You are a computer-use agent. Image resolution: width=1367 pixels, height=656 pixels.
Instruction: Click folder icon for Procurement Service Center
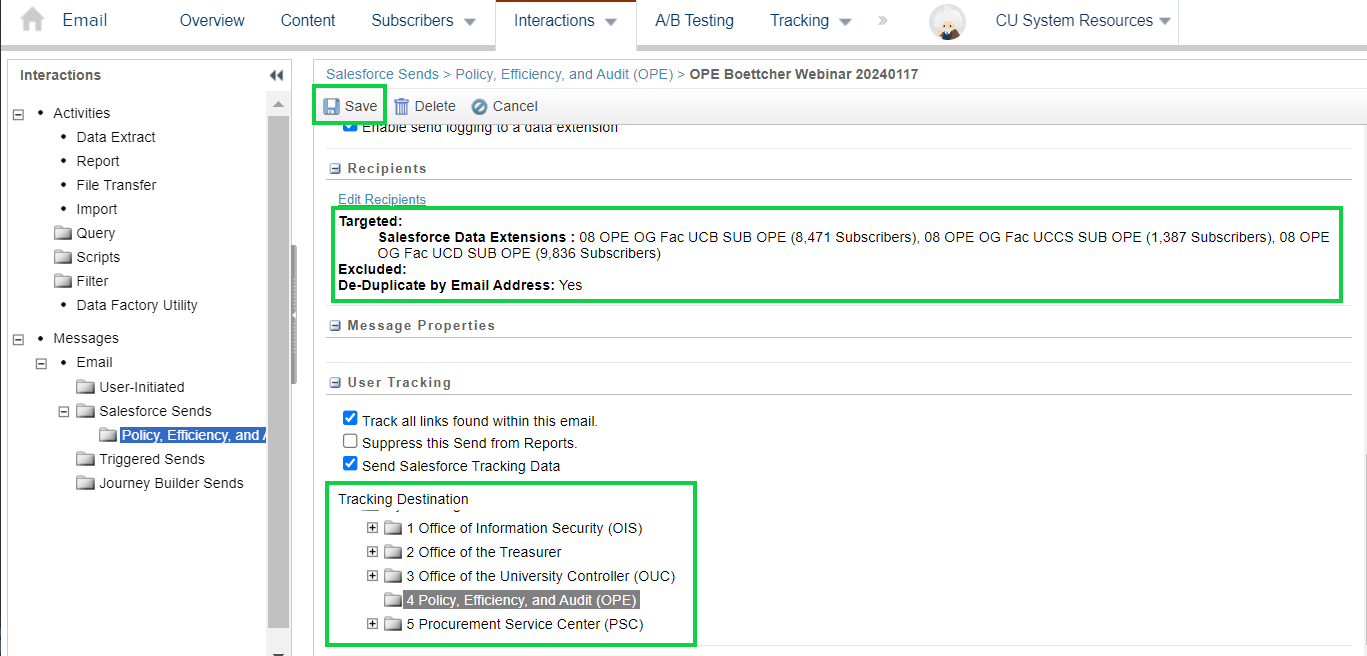tap(393, 624)
